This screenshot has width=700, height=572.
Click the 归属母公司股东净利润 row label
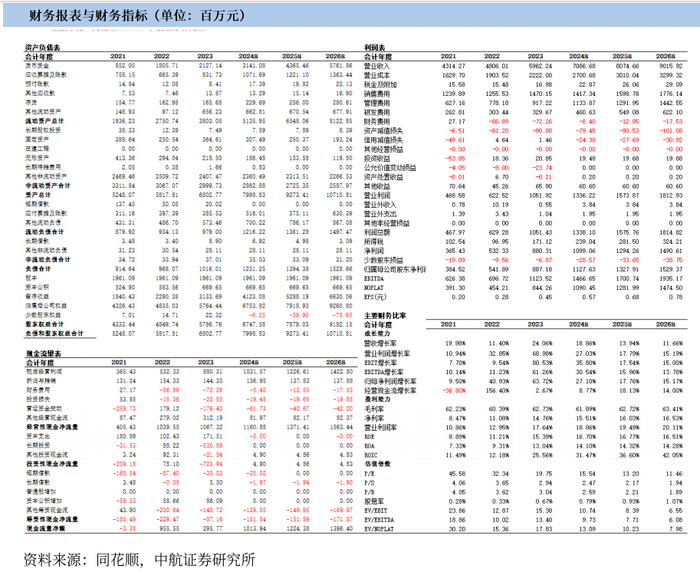coord(395,269)
